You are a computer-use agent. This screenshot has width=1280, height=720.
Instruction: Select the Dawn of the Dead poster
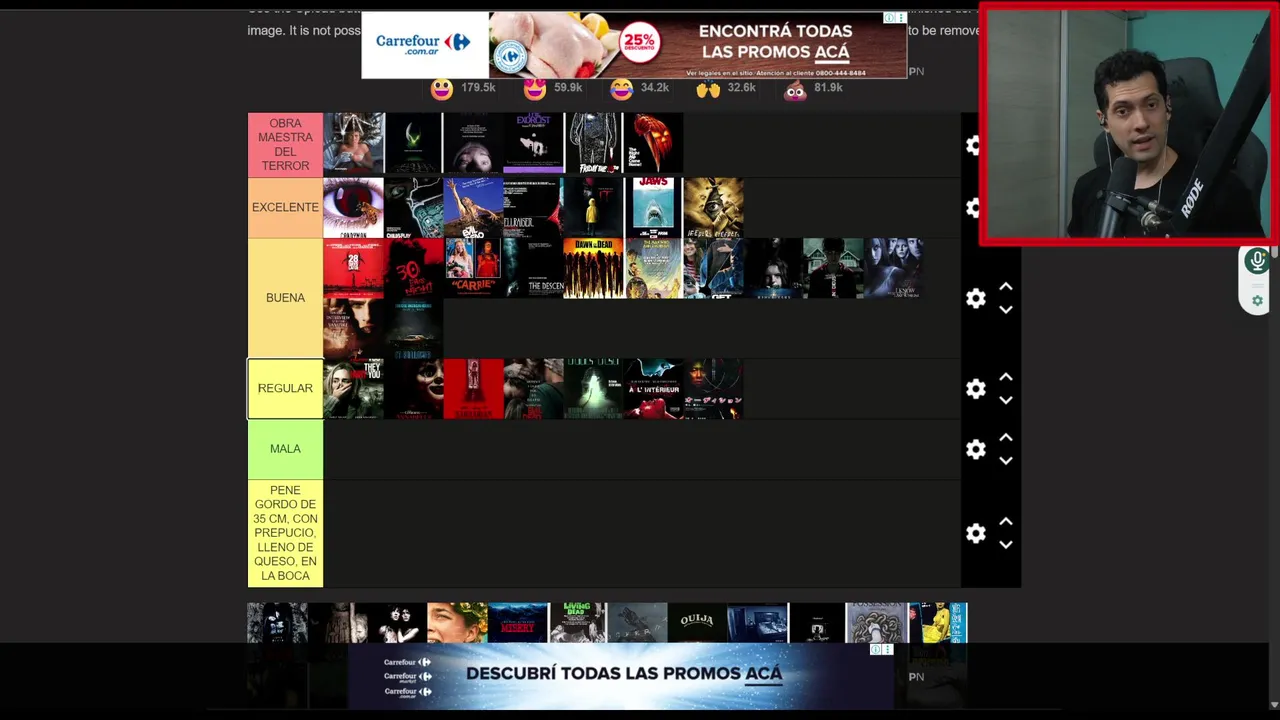pyautogui.click(x=593, y=268)
